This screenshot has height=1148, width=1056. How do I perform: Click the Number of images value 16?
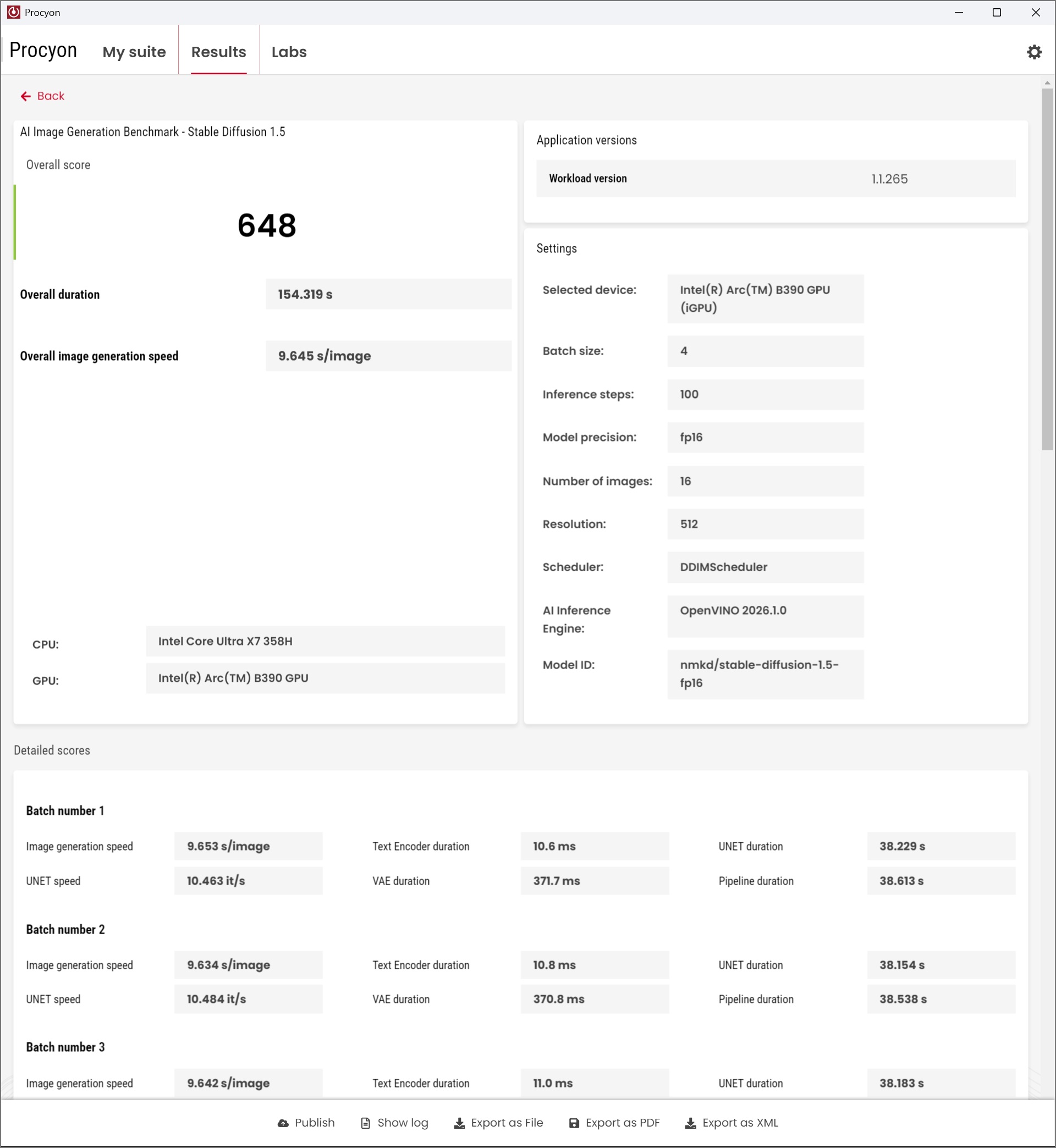(x=766, y=481)
